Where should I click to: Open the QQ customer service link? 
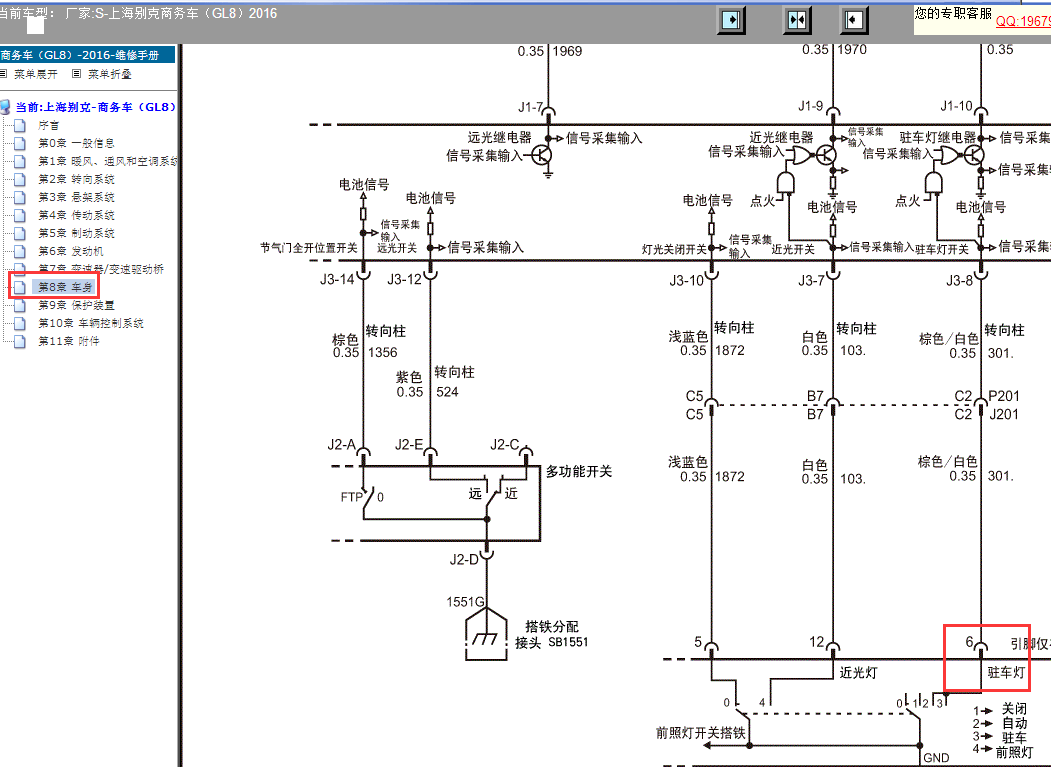pos(1023,21)
